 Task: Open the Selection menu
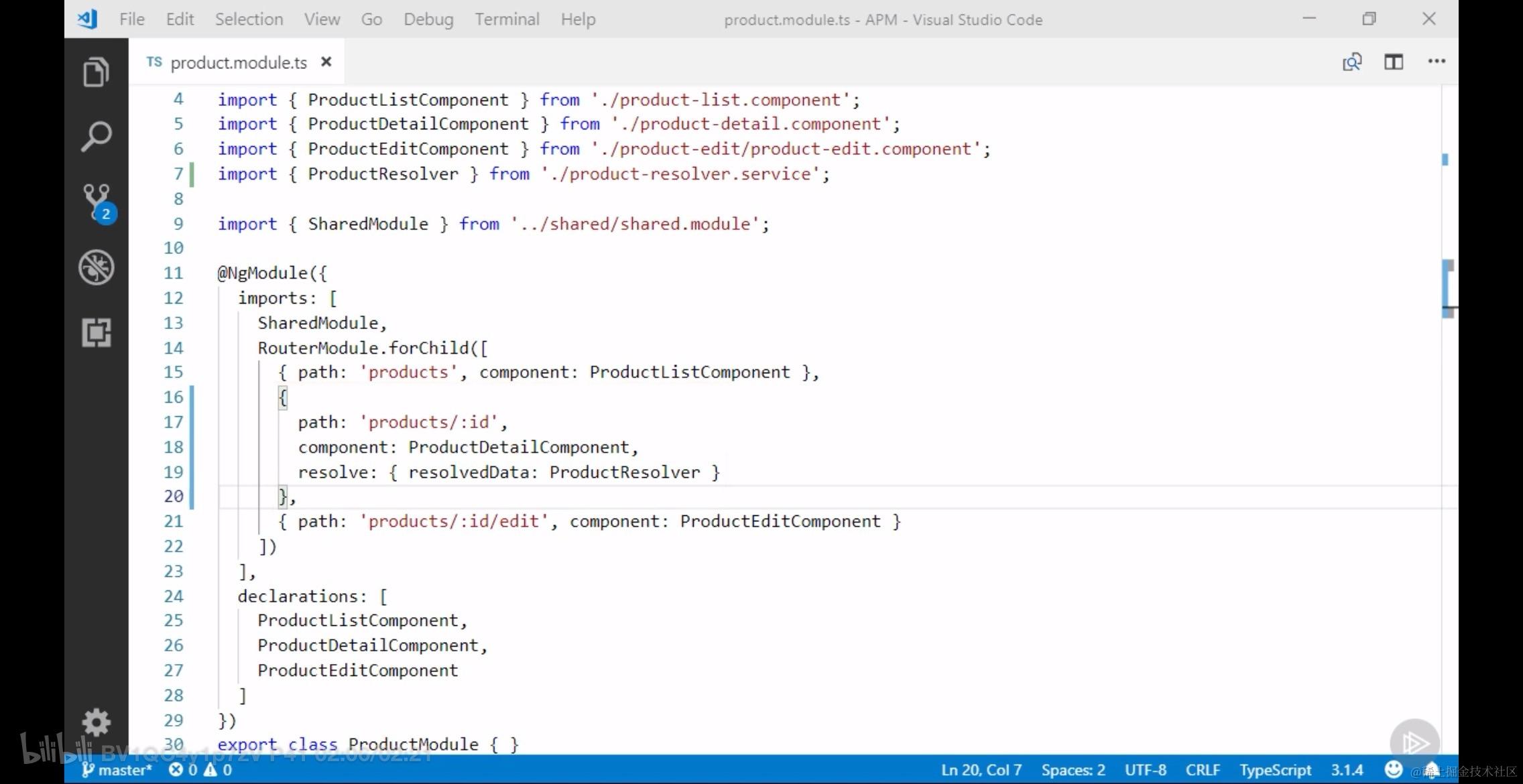249,19
